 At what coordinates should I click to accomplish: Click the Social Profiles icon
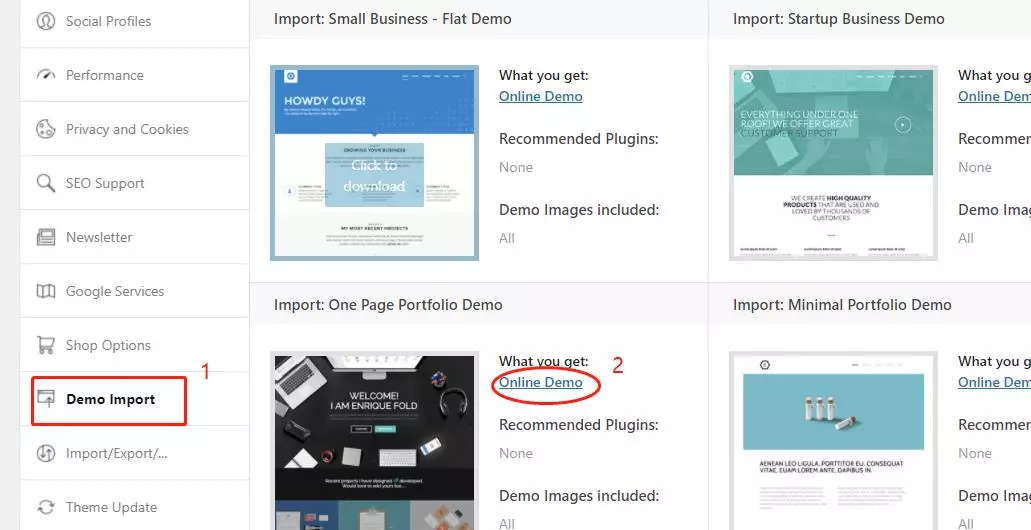pyautogui.click(x=45, y=21)
